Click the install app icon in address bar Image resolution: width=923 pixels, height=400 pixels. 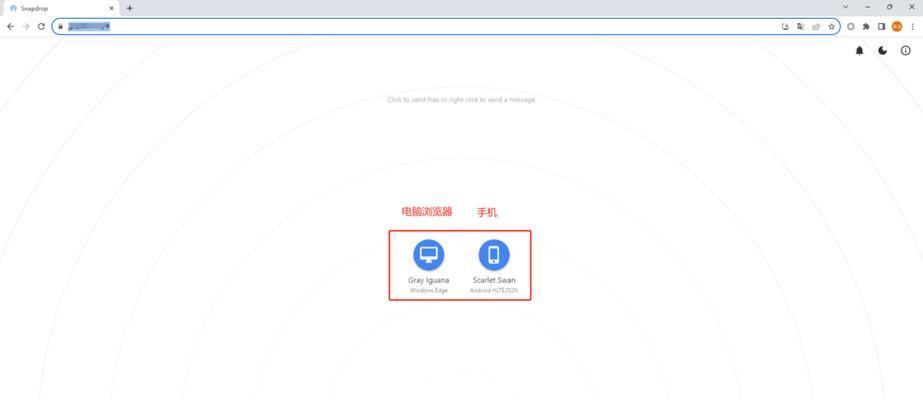(x=785, y=26)
